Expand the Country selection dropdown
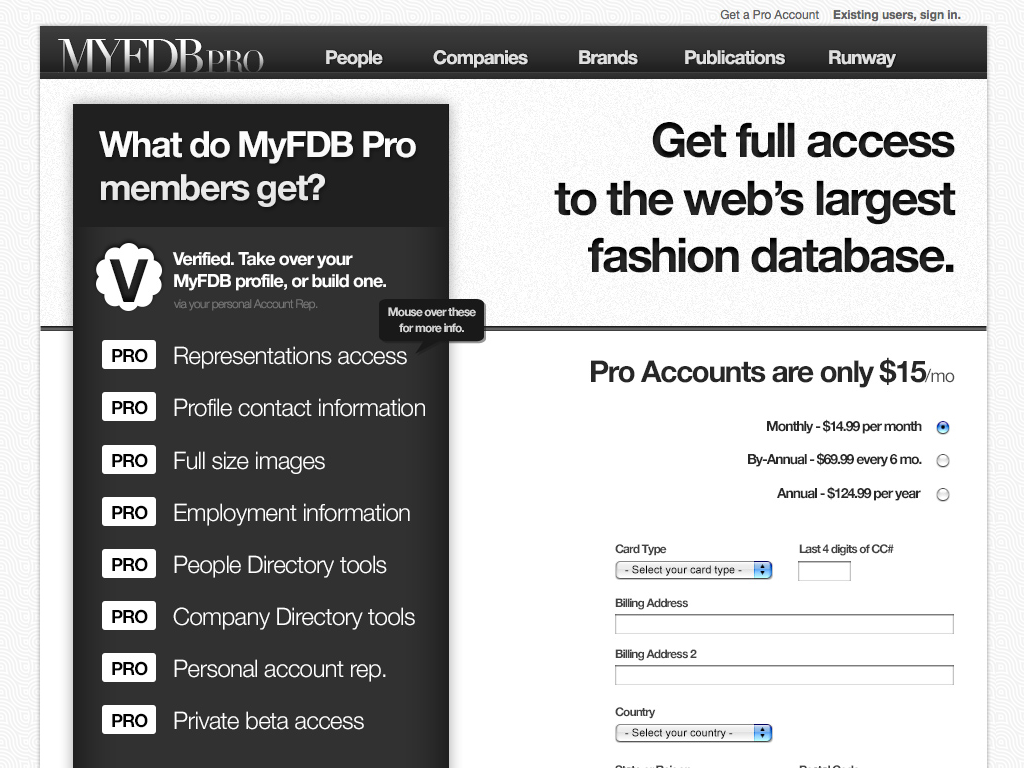 pos(693,733)
